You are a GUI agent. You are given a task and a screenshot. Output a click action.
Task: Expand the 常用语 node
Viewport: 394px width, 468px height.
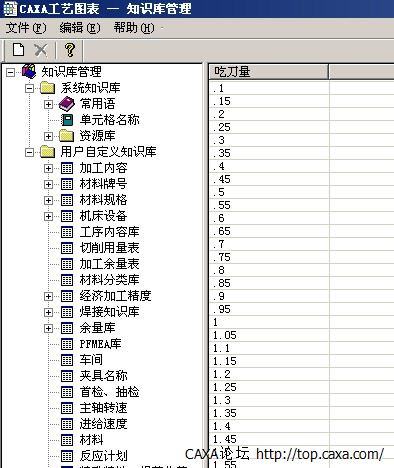(48, 104)
